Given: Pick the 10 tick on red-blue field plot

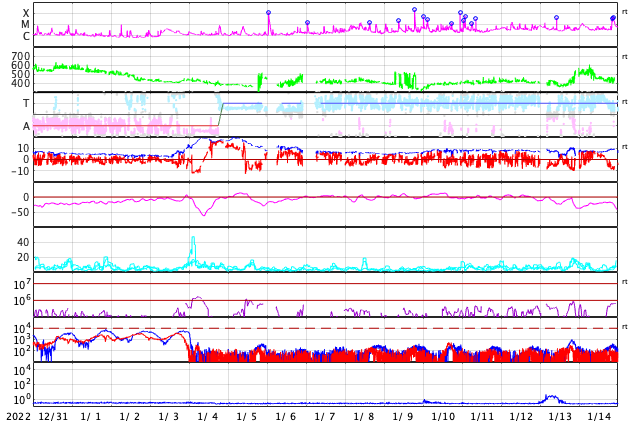Looking at the screenshot, I should pyautogui.click(x=23, y=148).
